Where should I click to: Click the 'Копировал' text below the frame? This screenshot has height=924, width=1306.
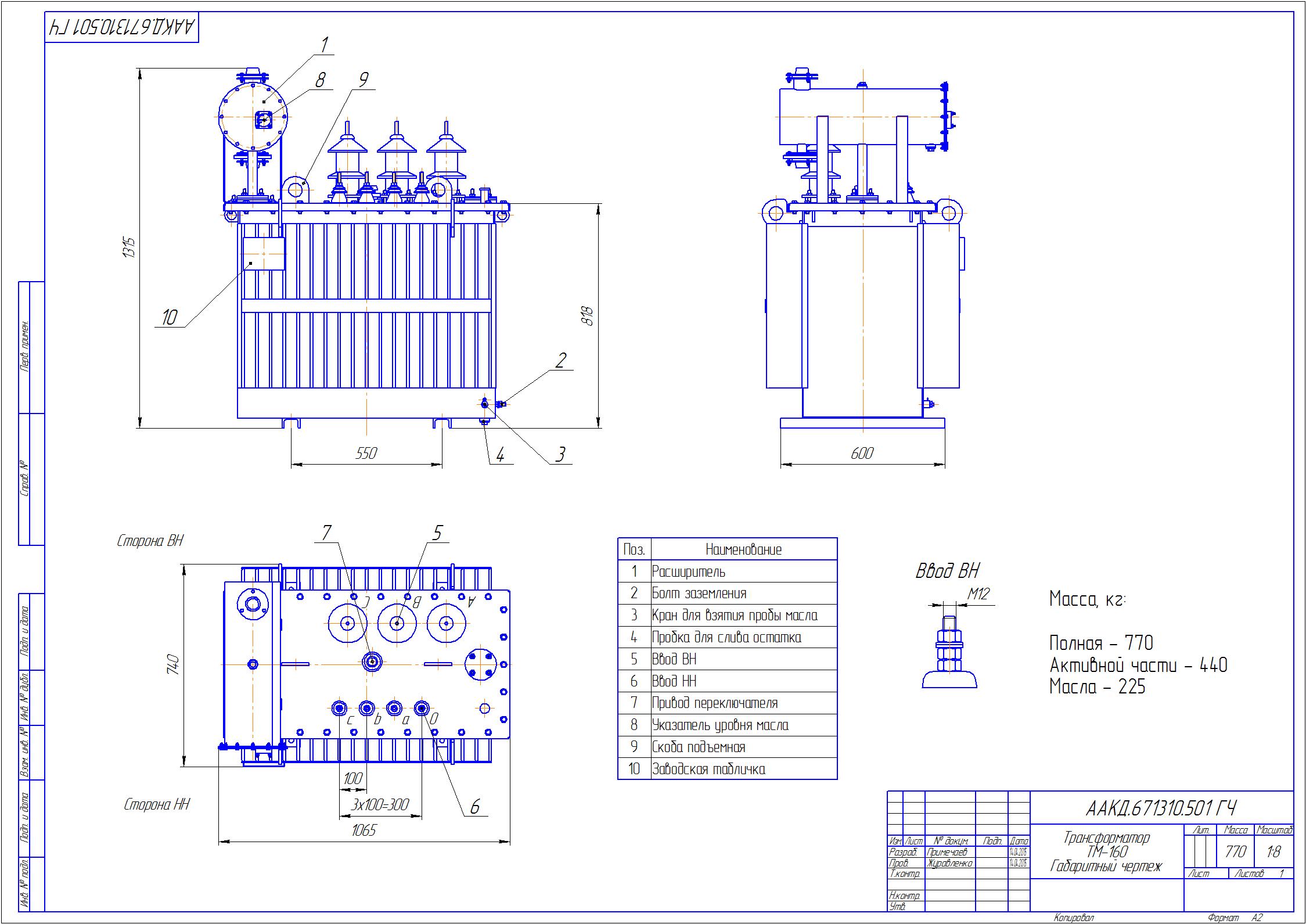[1074, 918]
